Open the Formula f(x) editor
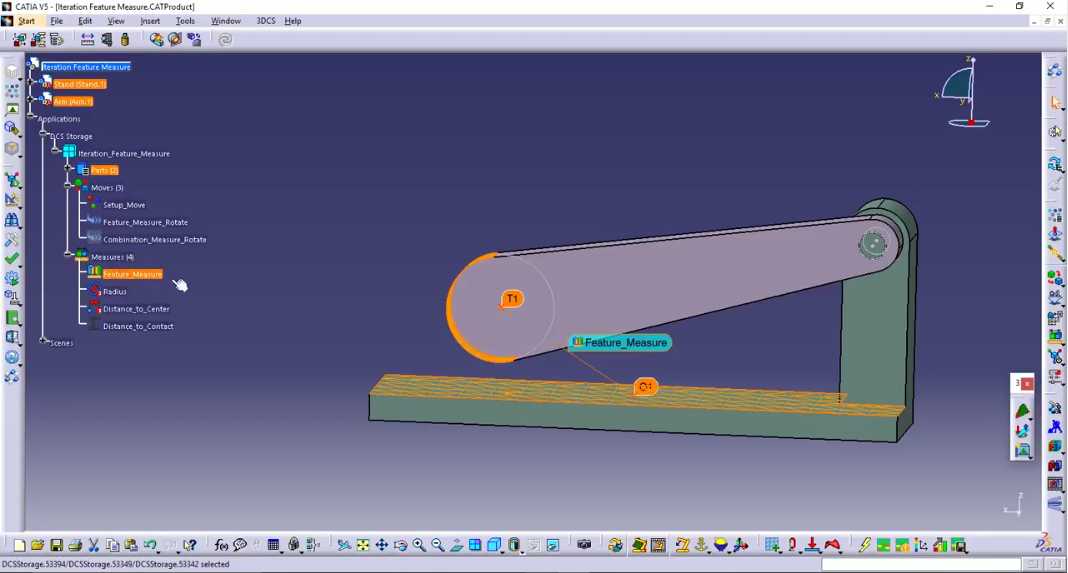Viewport: 1068px width, 573px height. (x=221, y=545)
